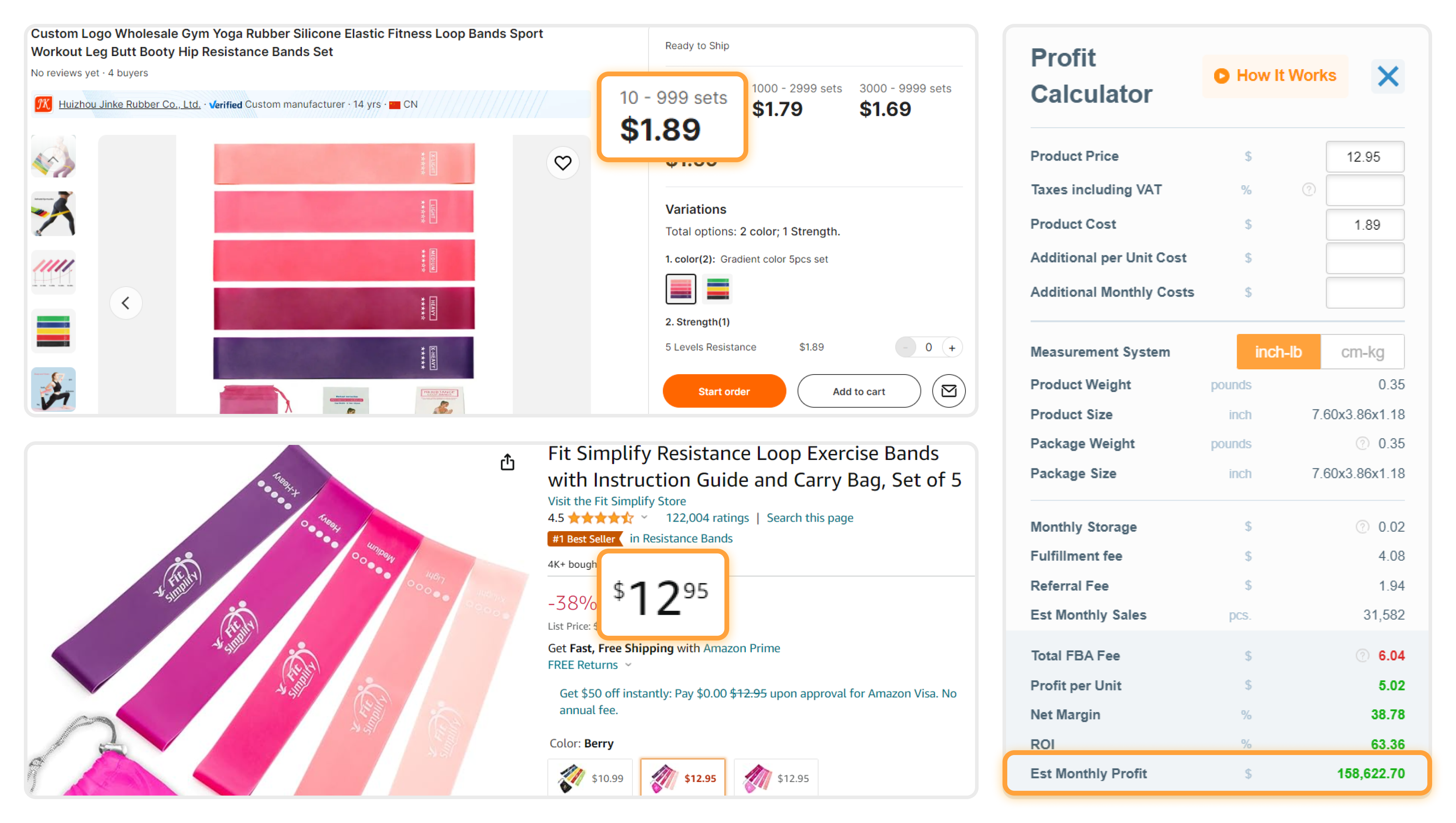Viewport: 1456px width, 823px height.
Task: Click the share icon above Fit Simplify image
Action: tap(507, 462)
